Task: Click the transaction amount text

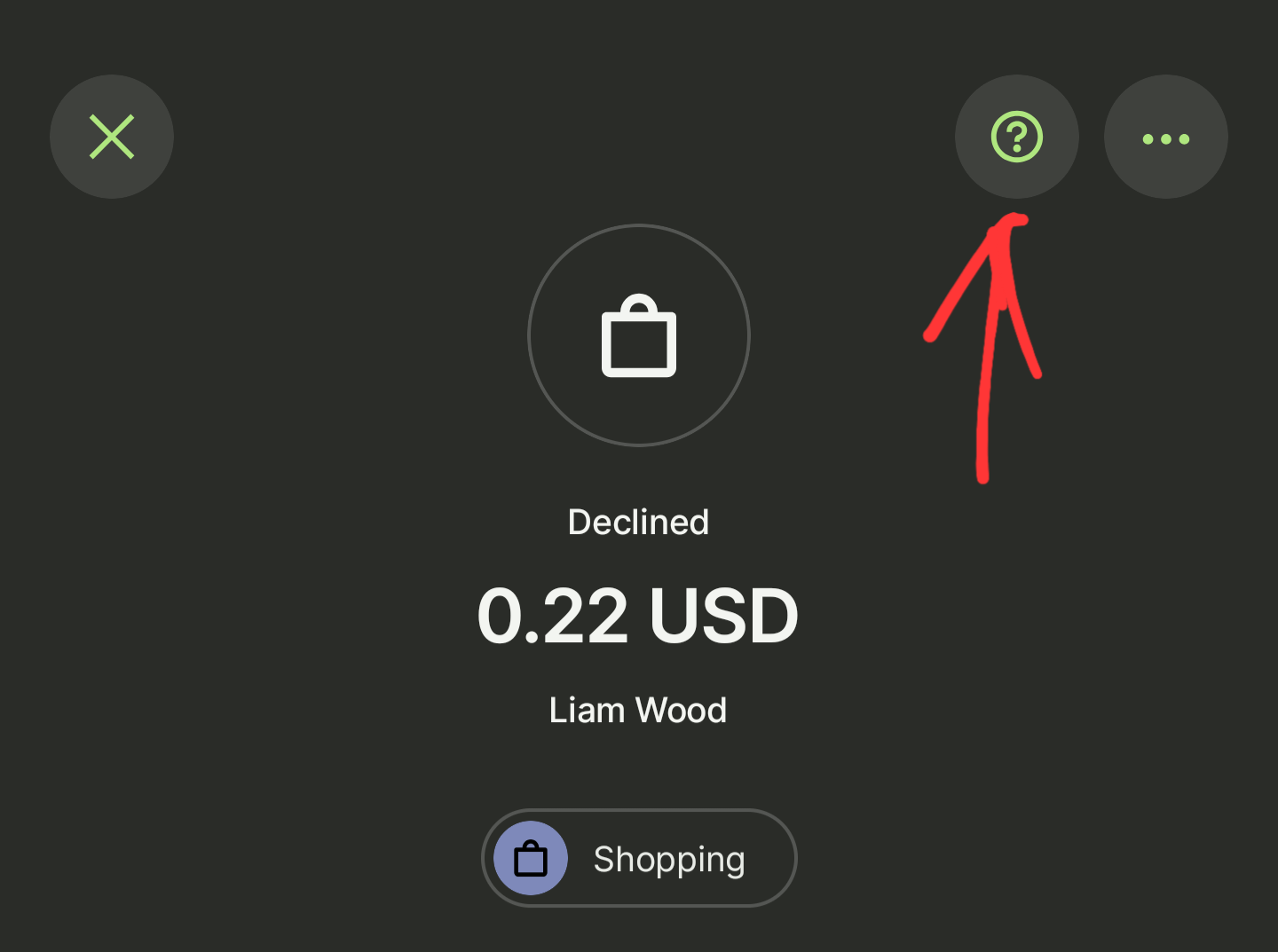Action: 638,616
